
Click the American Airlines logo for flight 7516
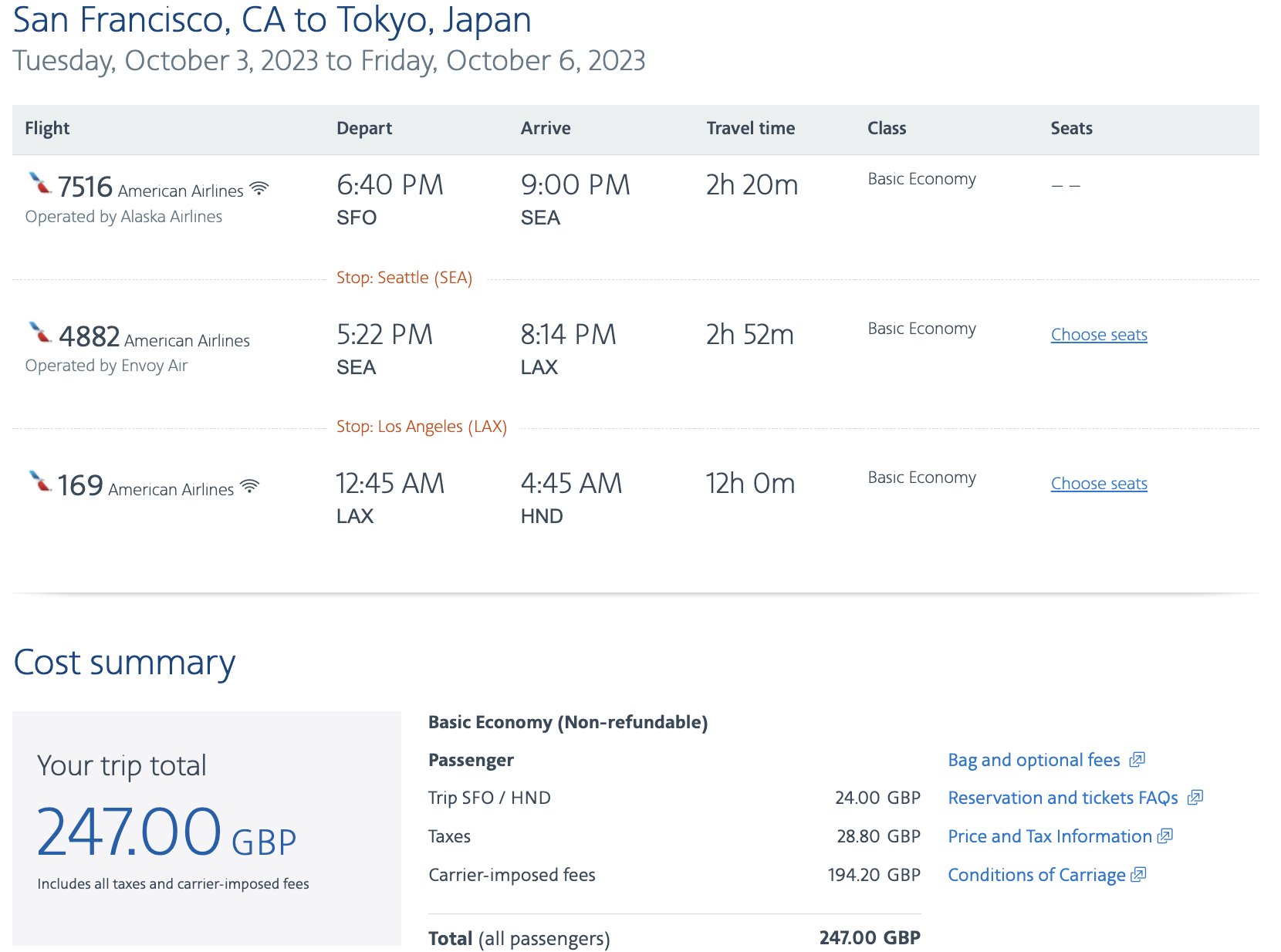[x=39, y=184]
